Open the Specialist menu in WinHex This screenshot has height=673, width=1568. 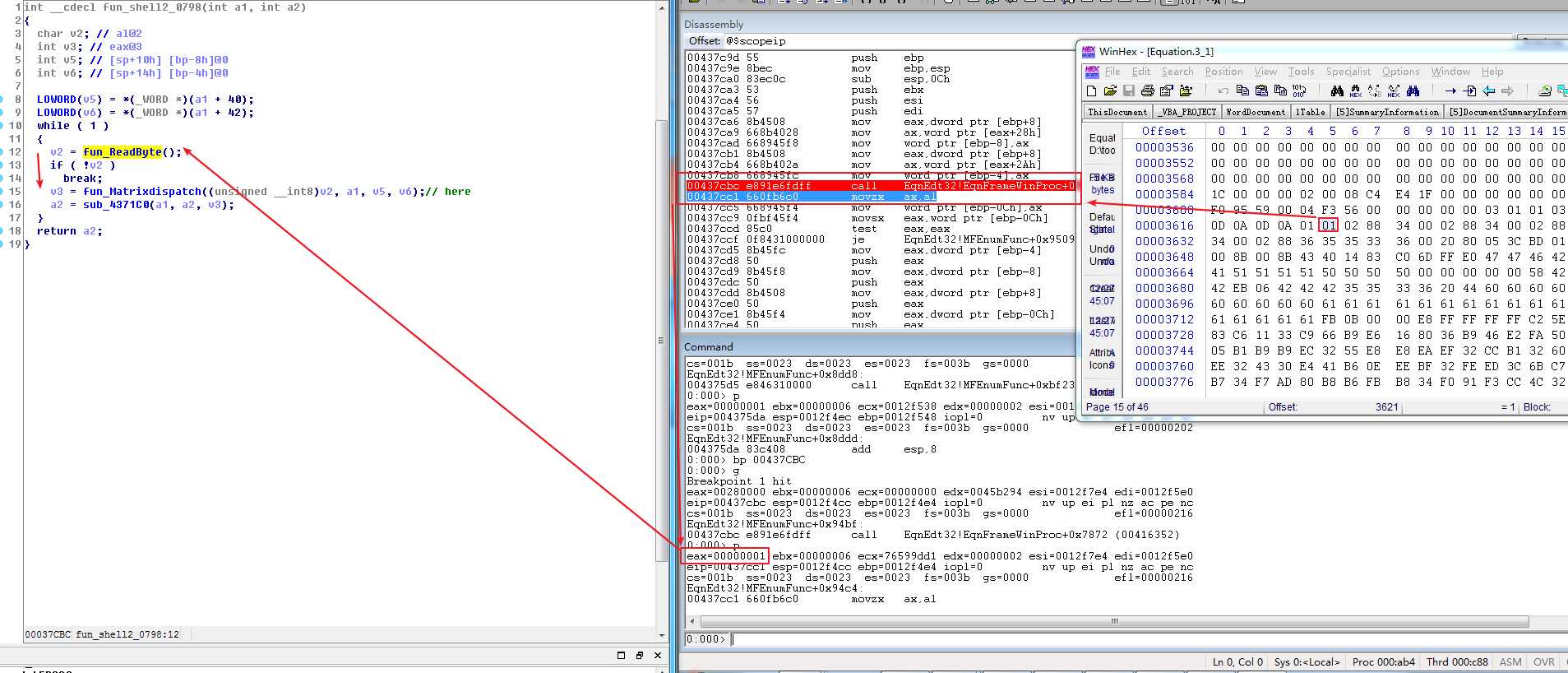[1348, 72]
